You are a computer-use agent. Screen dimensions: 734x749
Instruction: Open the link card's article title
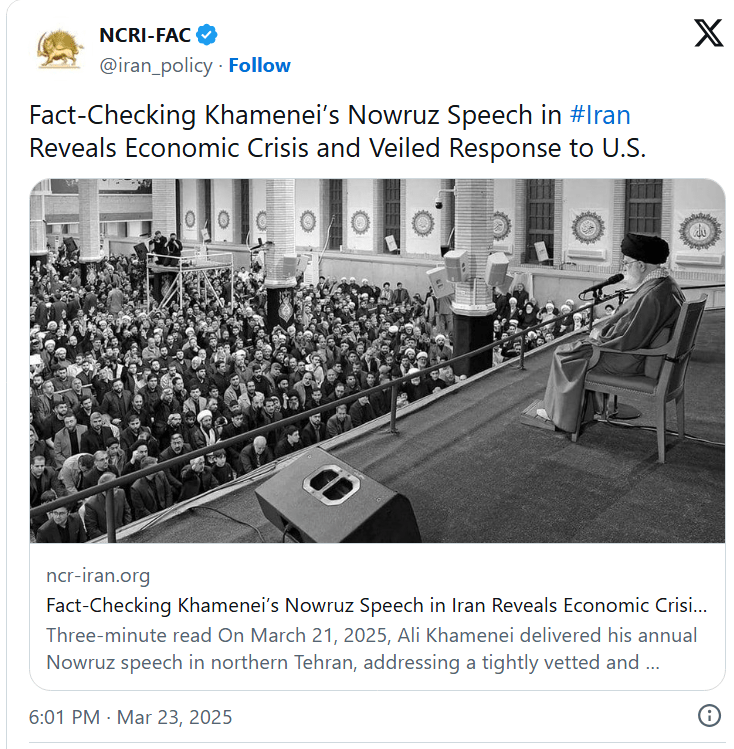(x=376, y=605)
